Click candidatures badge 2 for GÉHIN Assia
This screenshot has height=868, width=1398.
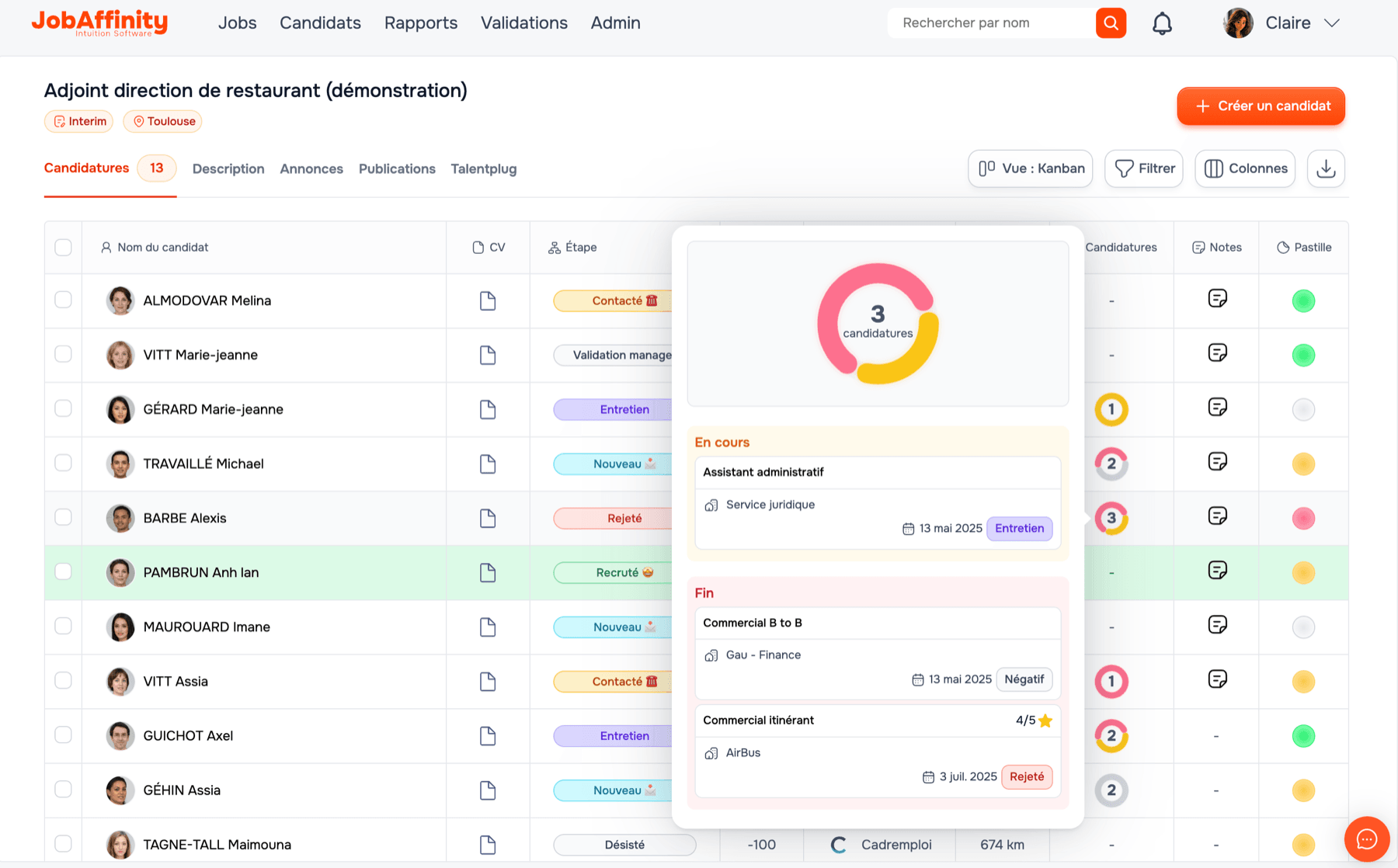click(x=1111, y=790)
